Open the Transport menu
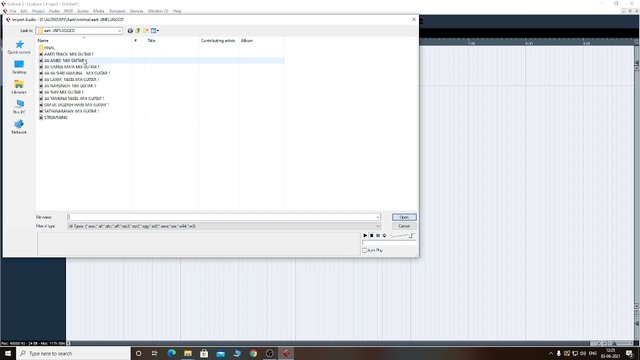Image resolution: width=640 pixels, height=360 pixels. 117,11
